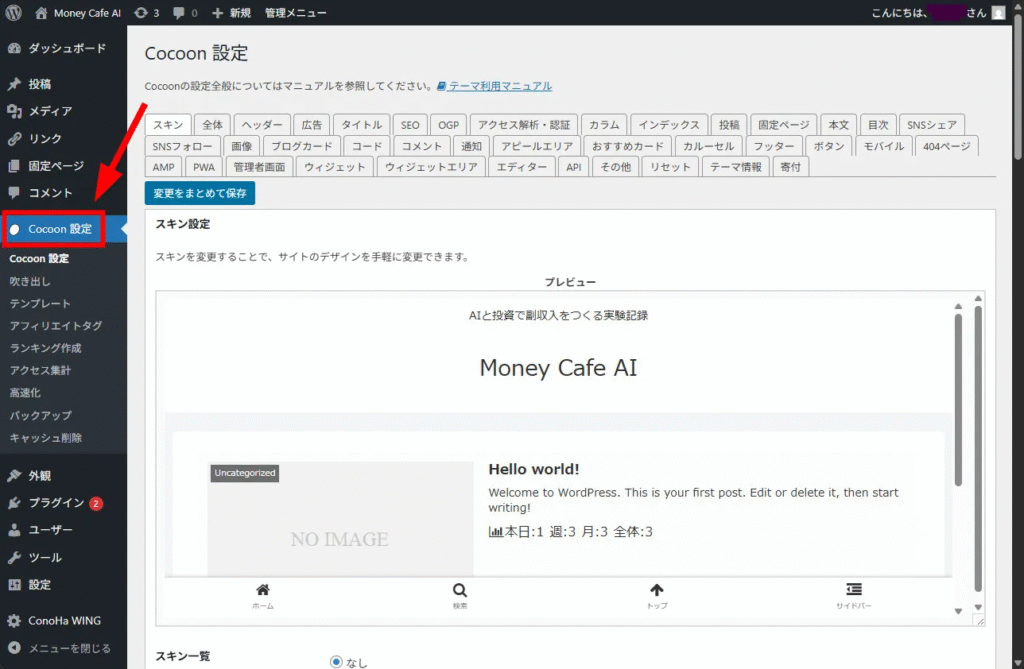Viewport: 1024px width, 669px height.
Task: Click 変更をまとめて保存 button
Action: click(x=200, y=193)
